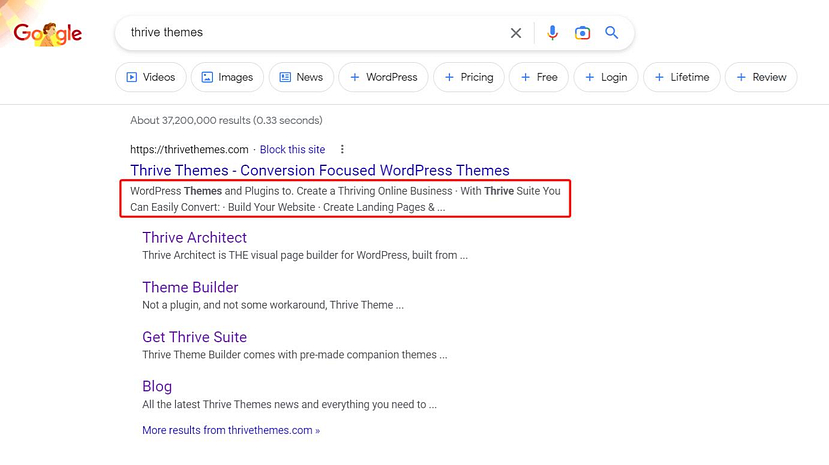Open the Theme Builder sitelink

click(190, 287)
